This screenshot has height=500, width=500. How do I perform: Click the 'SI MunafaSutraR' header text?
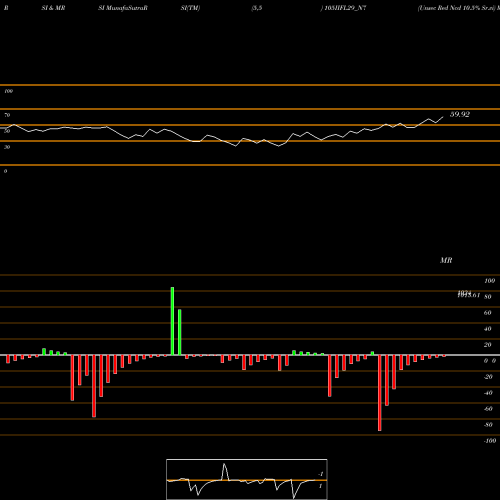tap(123, 8)
